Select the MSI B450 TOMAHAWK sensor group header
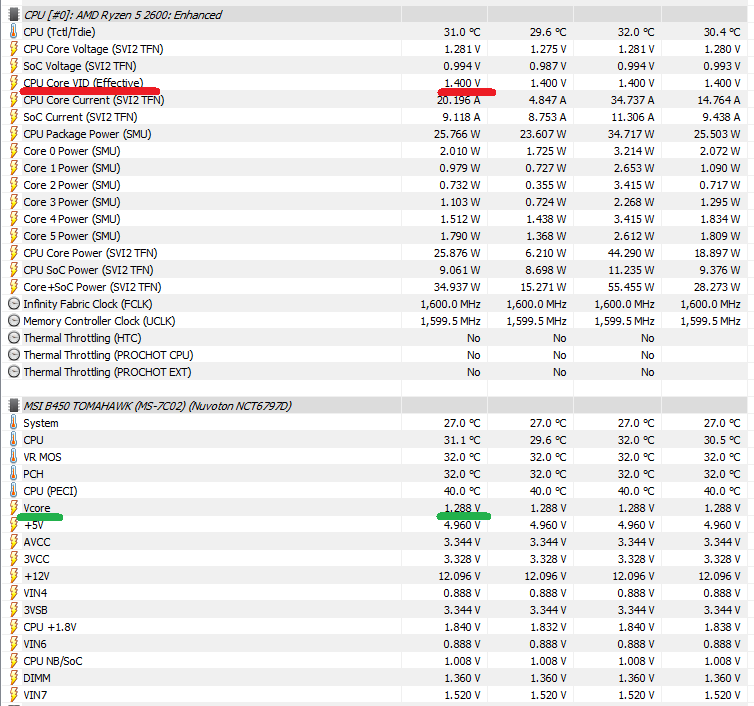This screenshot has width=754, height=706. click(377, 406)
